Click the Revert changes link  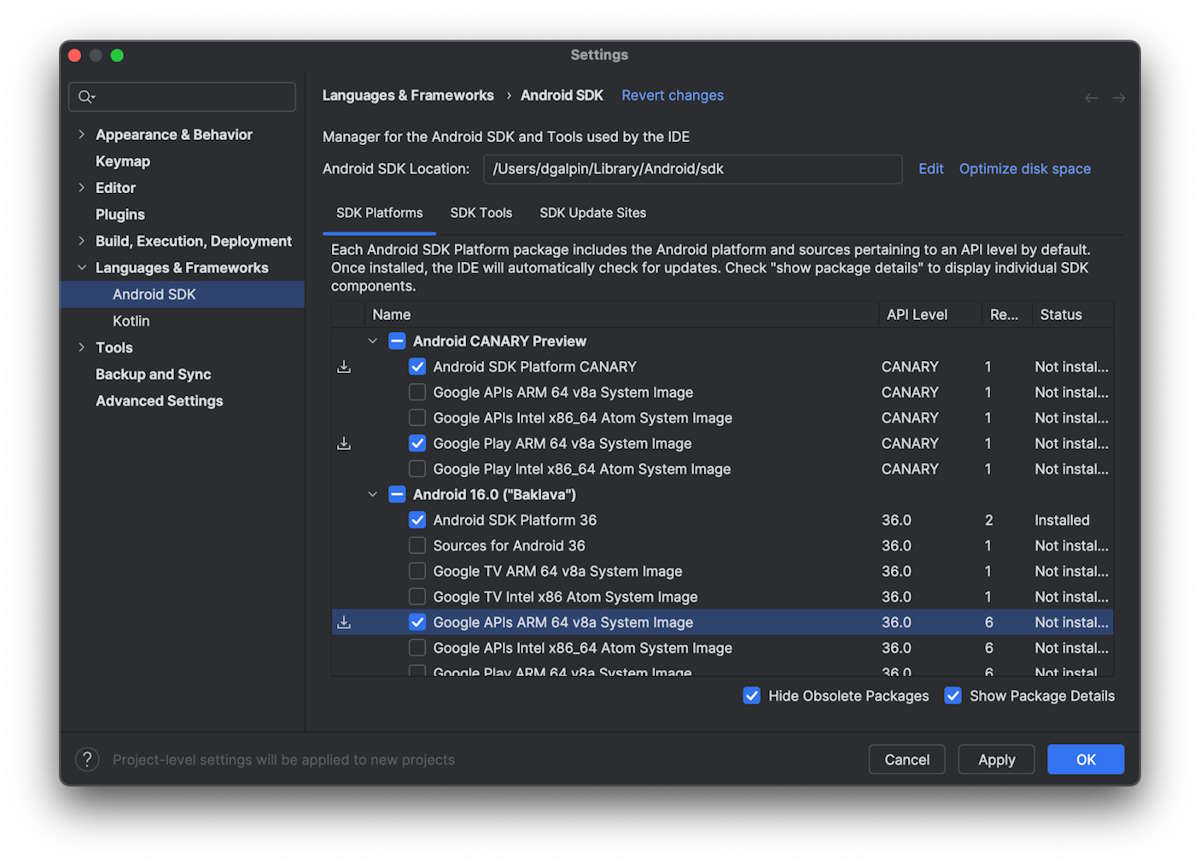672,96
